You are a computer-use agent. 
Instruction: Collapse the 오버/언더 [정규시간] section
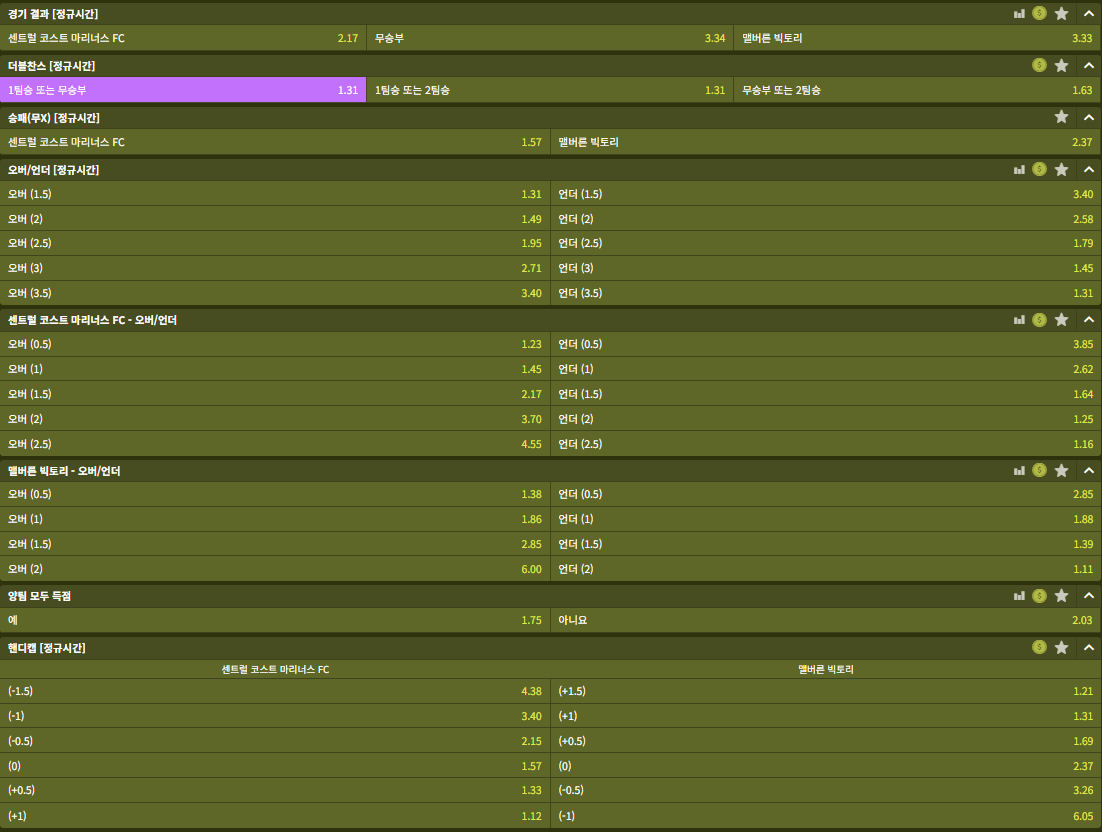tap(1088, 170)
